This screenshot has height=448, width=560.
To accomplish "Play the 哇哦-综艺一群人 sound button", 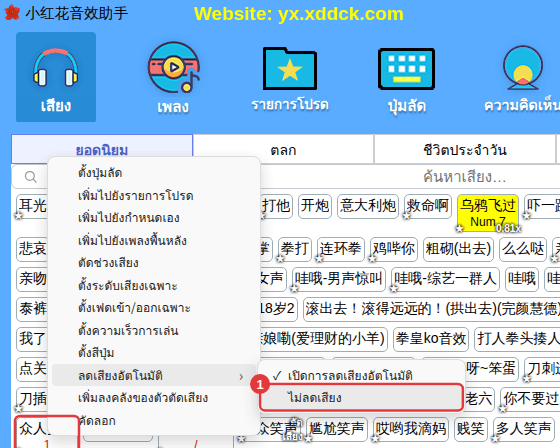I will click(445, 279).
